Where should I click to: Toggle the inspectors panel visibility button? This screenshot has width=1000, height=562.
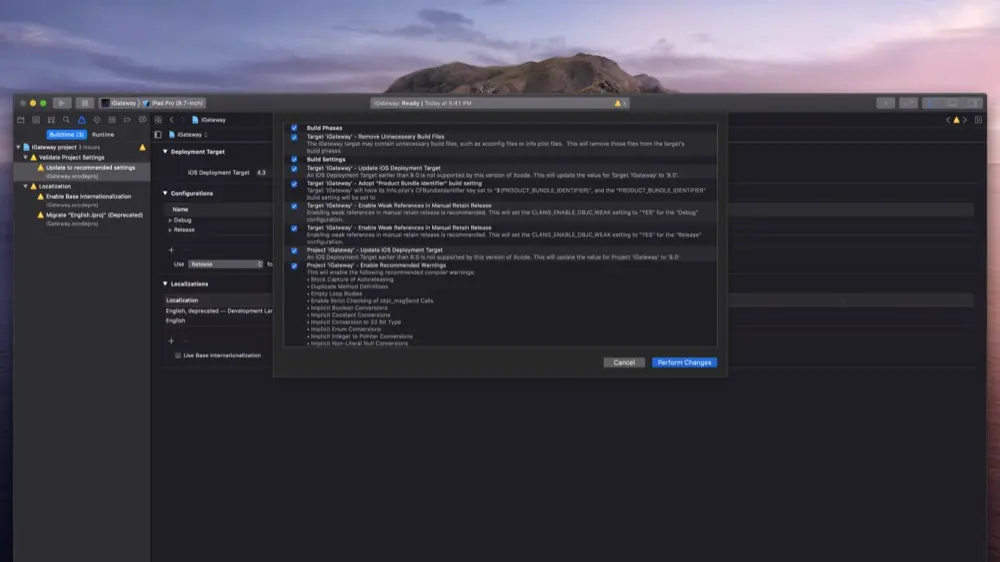(x=973, y=103)
